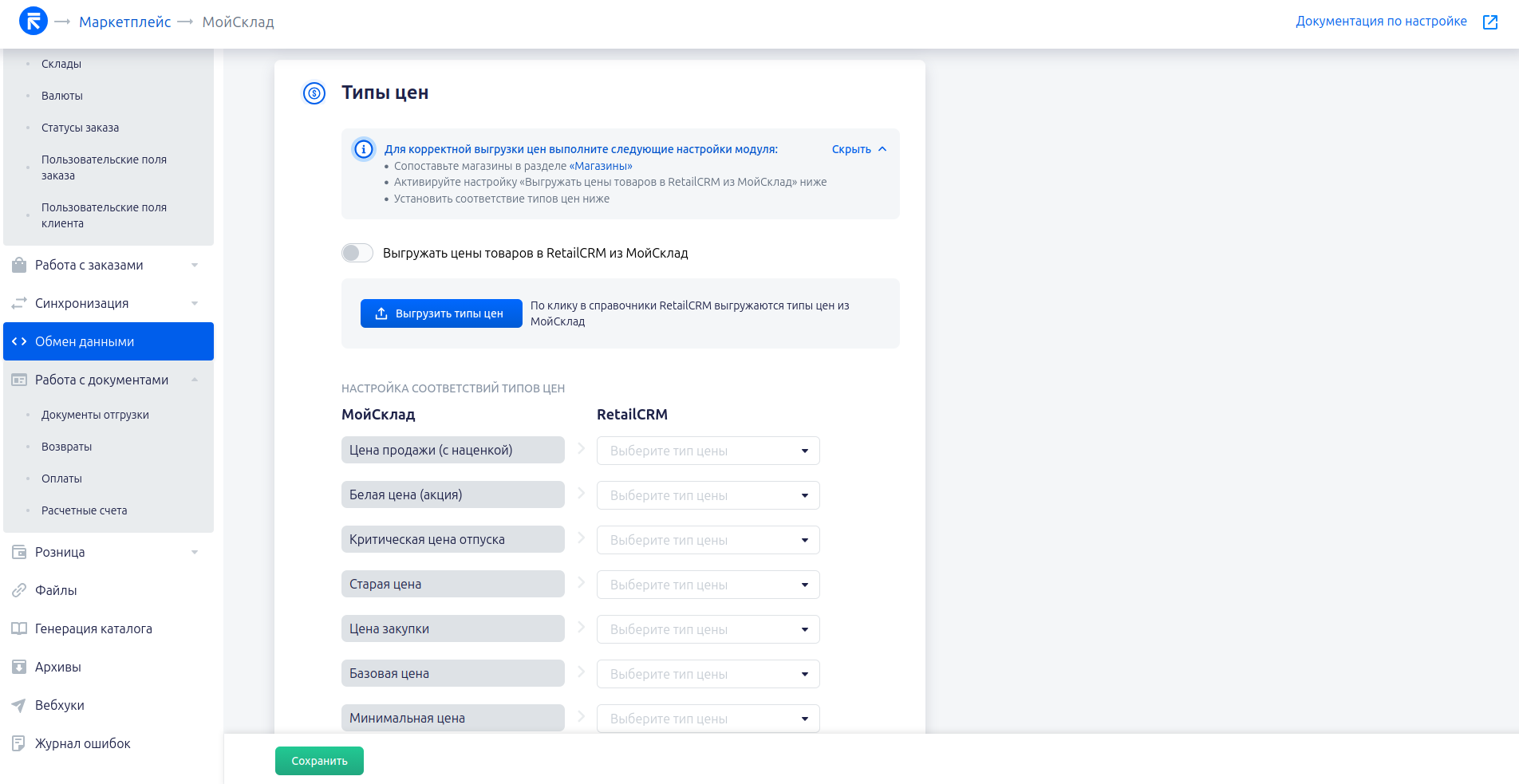Go to Документы отгрузки submenu
This screenshot has width=1519, height=784.
[95, 415]
